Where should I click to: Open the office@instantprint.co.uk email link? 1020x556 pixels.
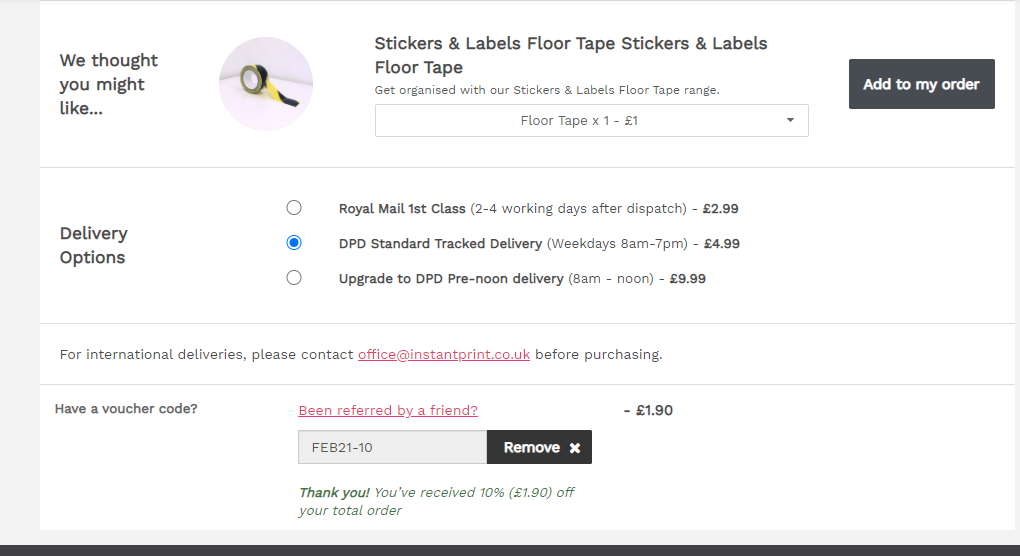(444, 354)
